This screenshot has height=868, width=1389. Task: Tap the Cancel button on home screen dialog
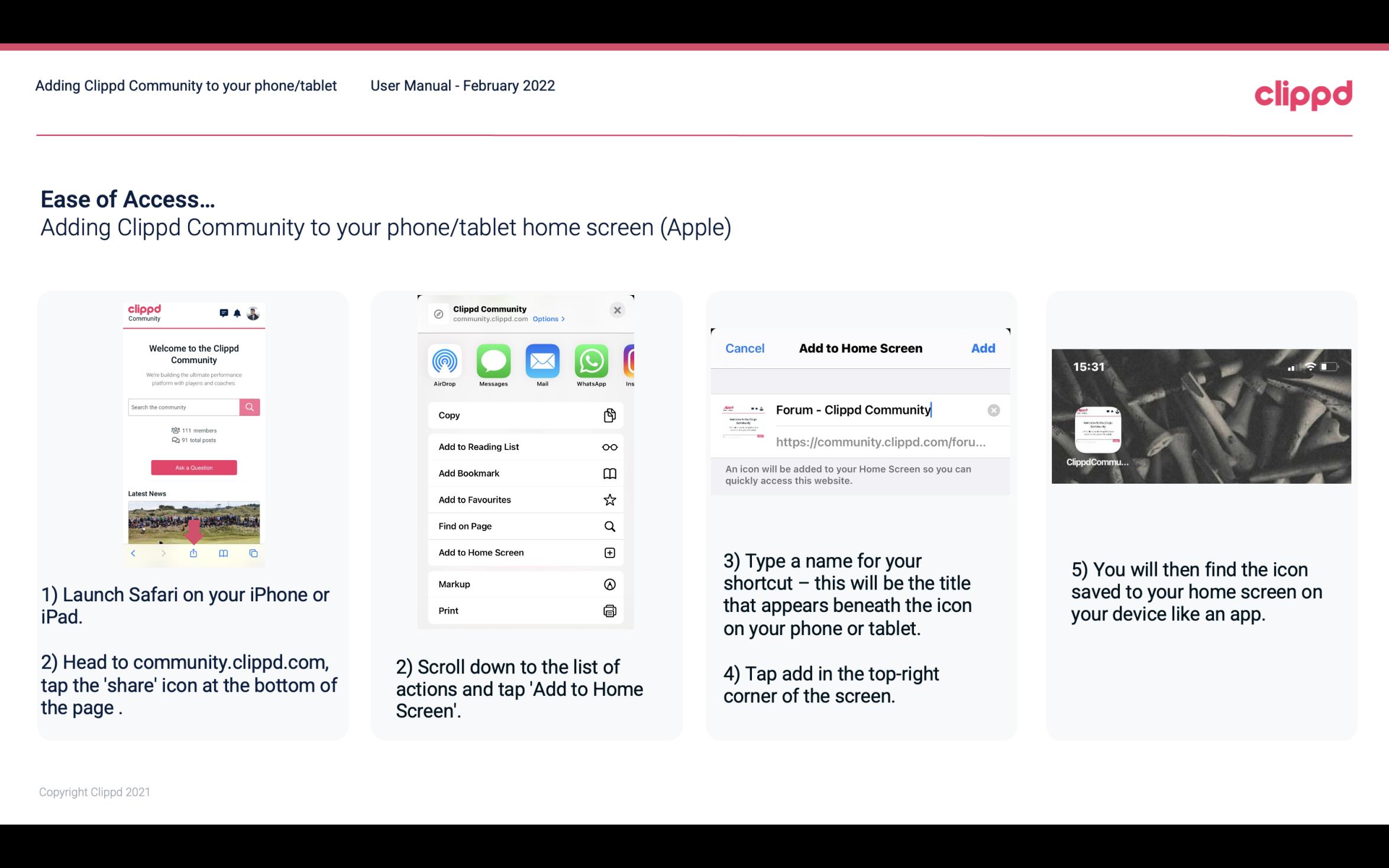pos(745,347)
